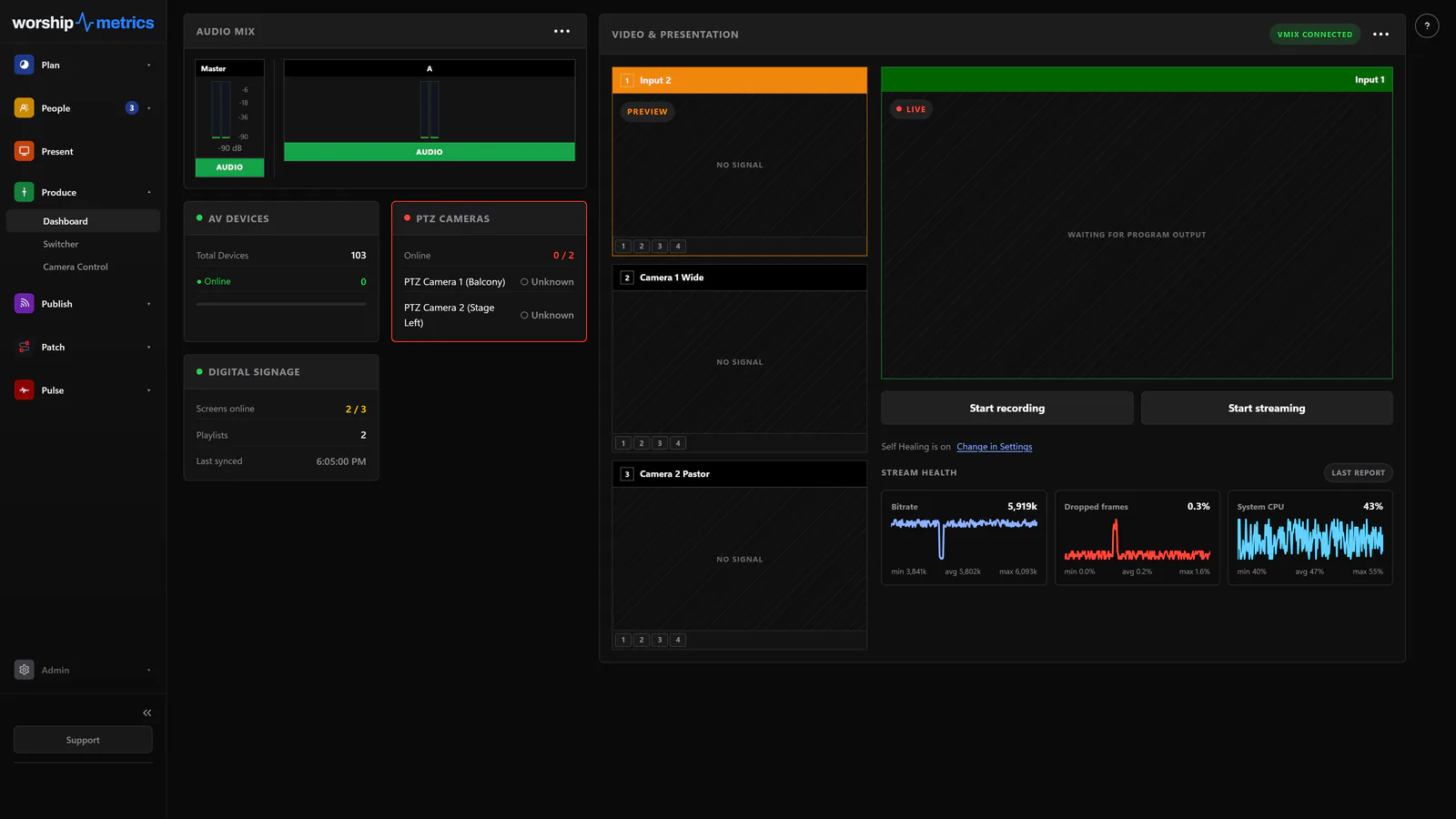Collapse the sidebar with double-chevron icon

coord(147,713)
